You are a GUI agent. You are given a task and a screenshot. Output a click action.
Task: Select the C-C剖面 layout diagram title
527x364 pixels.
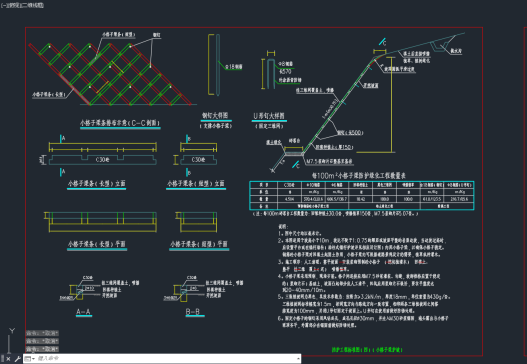coord(120,123)
